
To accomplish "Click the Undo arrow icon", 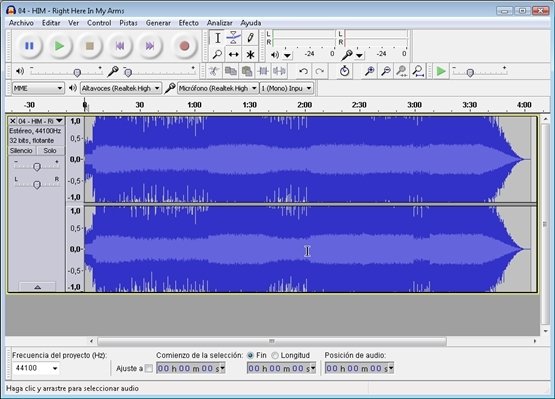I will click(x=303, y=71).
